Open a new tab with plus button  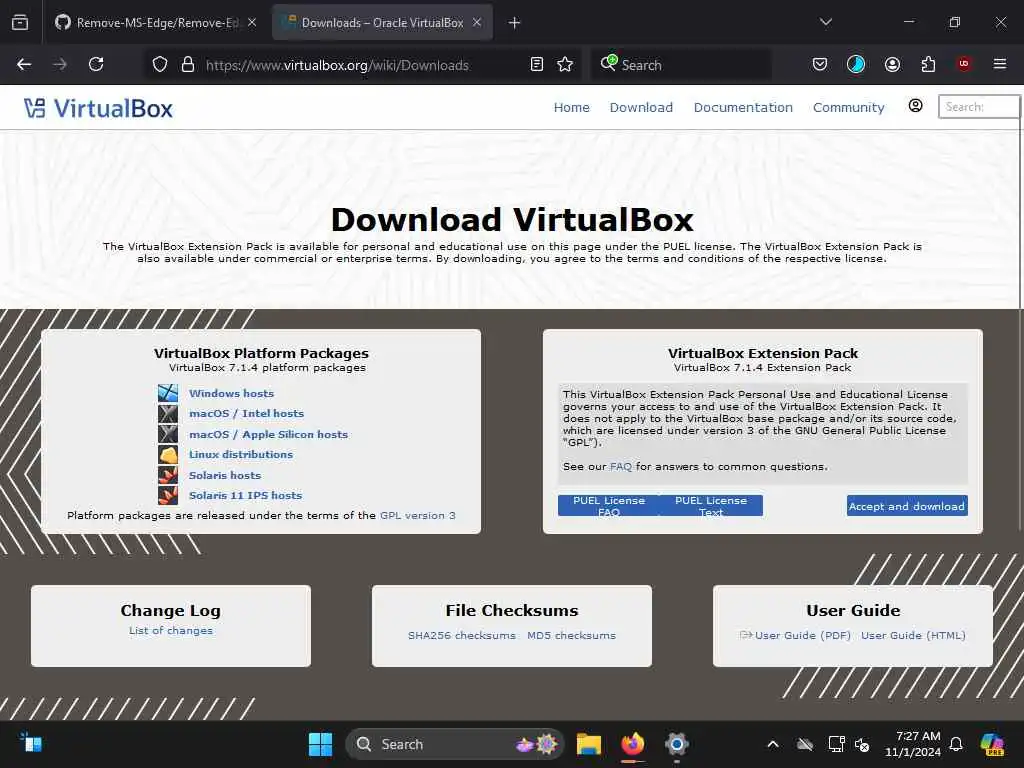tap(514, 23)
